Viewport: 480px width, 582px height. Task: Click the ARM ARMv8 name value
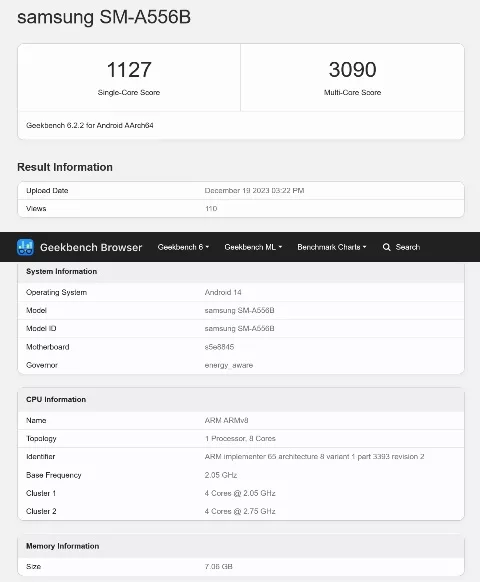[226, 421]
